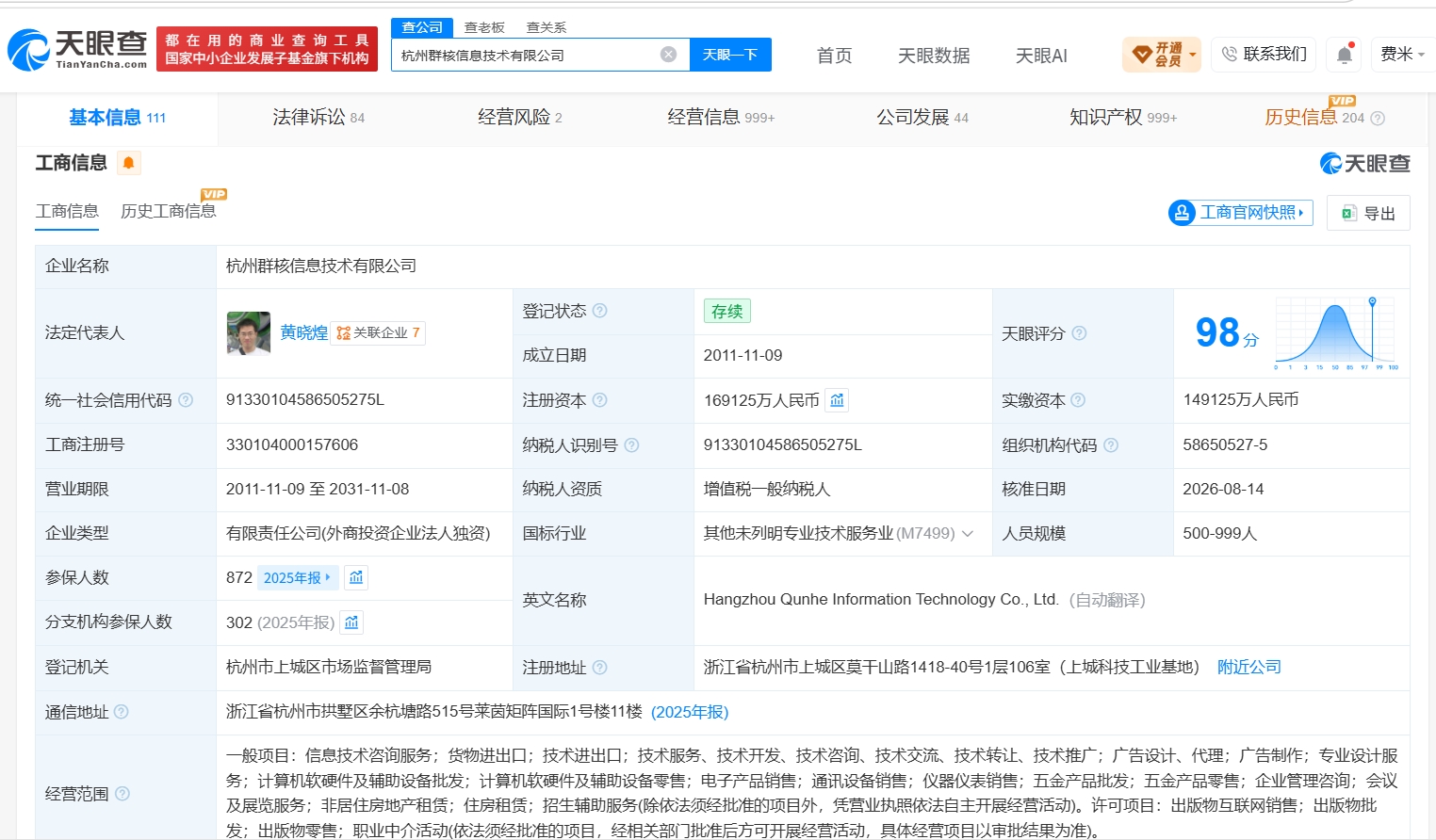Viewport: 1436px width, 840px height.
Task: Select paid-in capital 149125万人民币
Action: (x=1241, y=399)
